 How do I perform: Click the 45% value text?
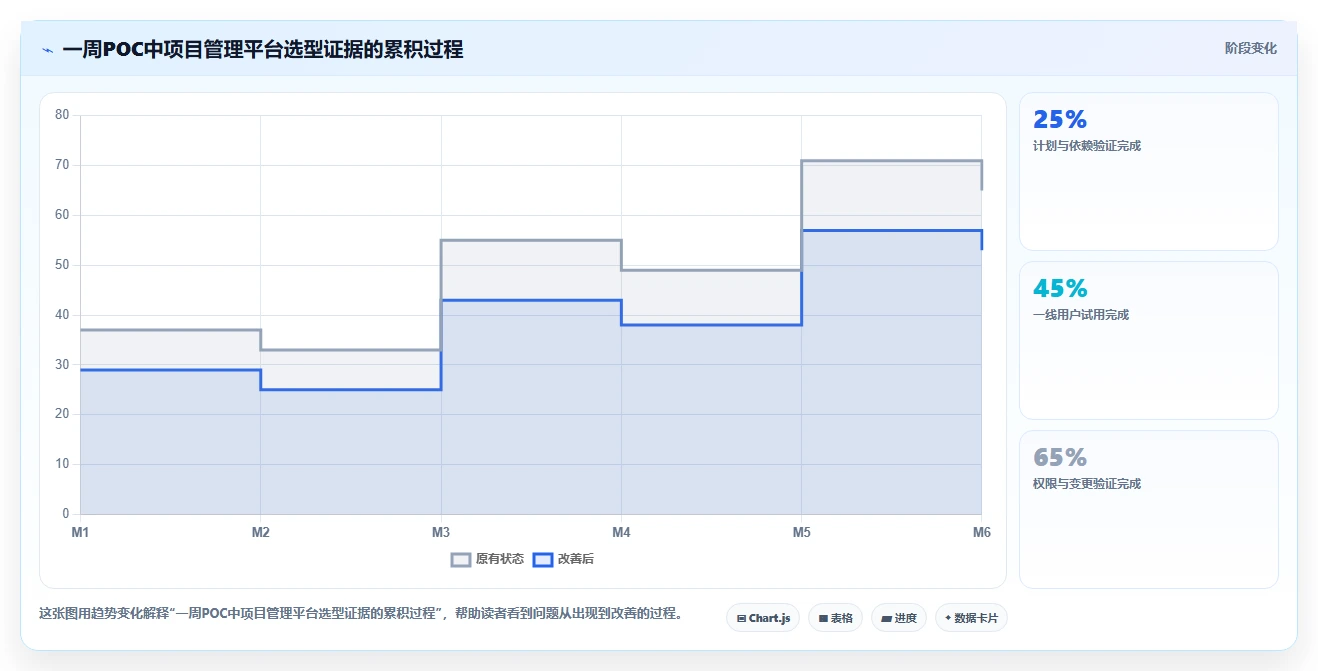coord(1060,289)
